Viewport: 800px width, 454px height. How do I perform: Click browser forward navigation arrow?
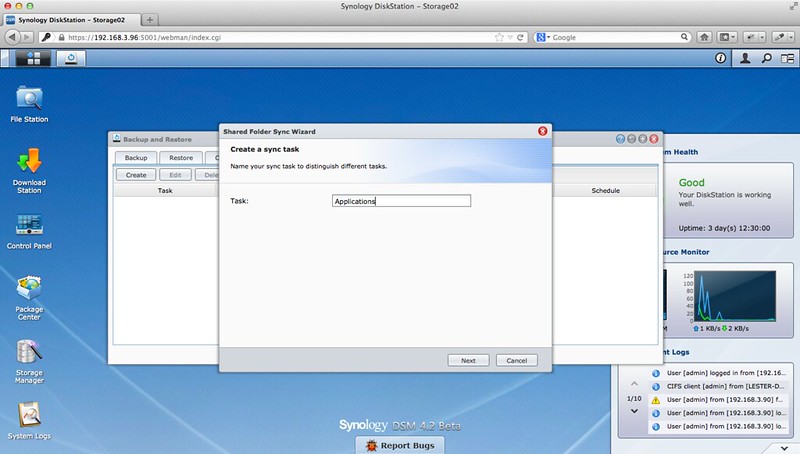(27, 37)
